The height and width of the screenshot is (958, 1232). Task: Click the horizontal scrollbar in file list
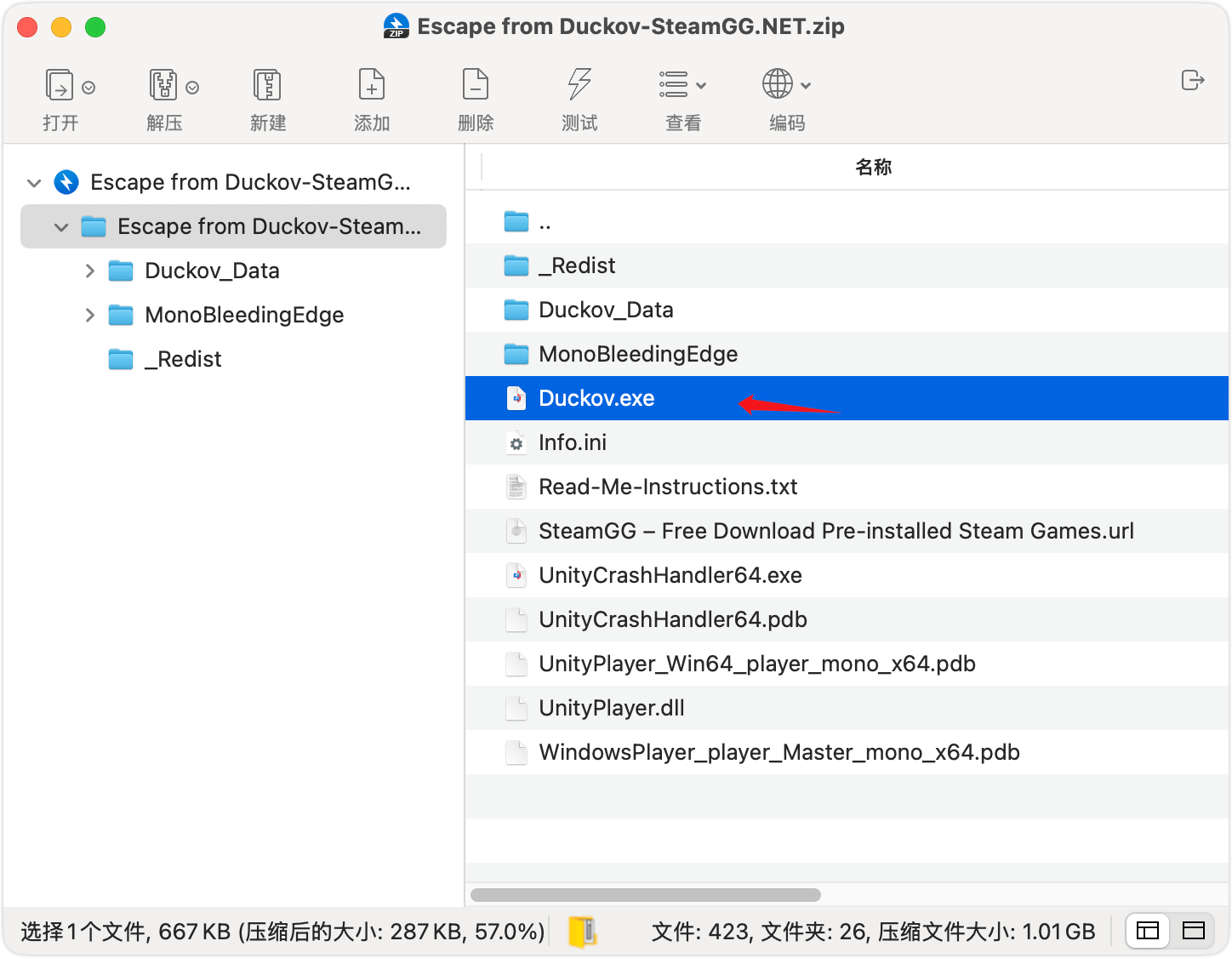tap(645, 895)
